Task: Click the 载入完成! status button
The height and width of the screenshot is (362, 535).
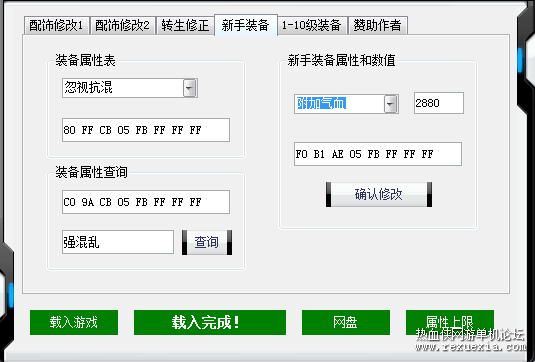Action: coord(210,322)
